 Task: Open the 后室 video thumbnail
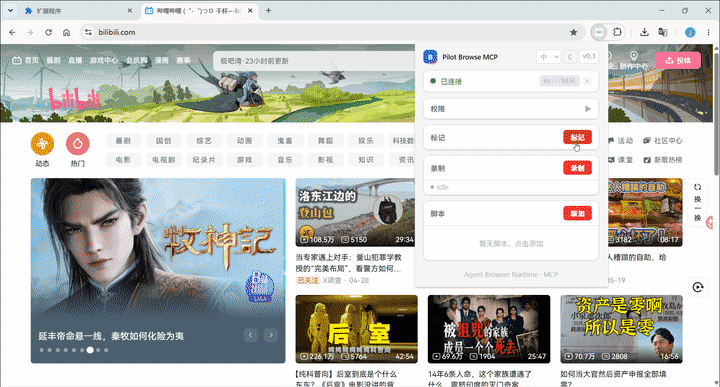click(356, 329)
